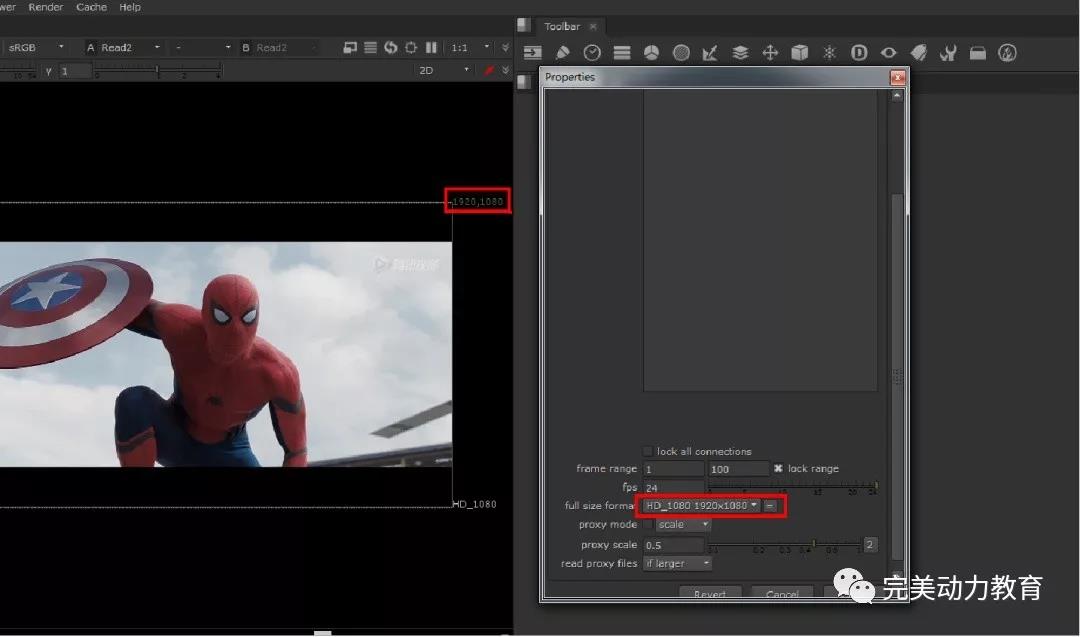
Task: Open the Channel nodes stacked-bars icon
Action: 622,53
